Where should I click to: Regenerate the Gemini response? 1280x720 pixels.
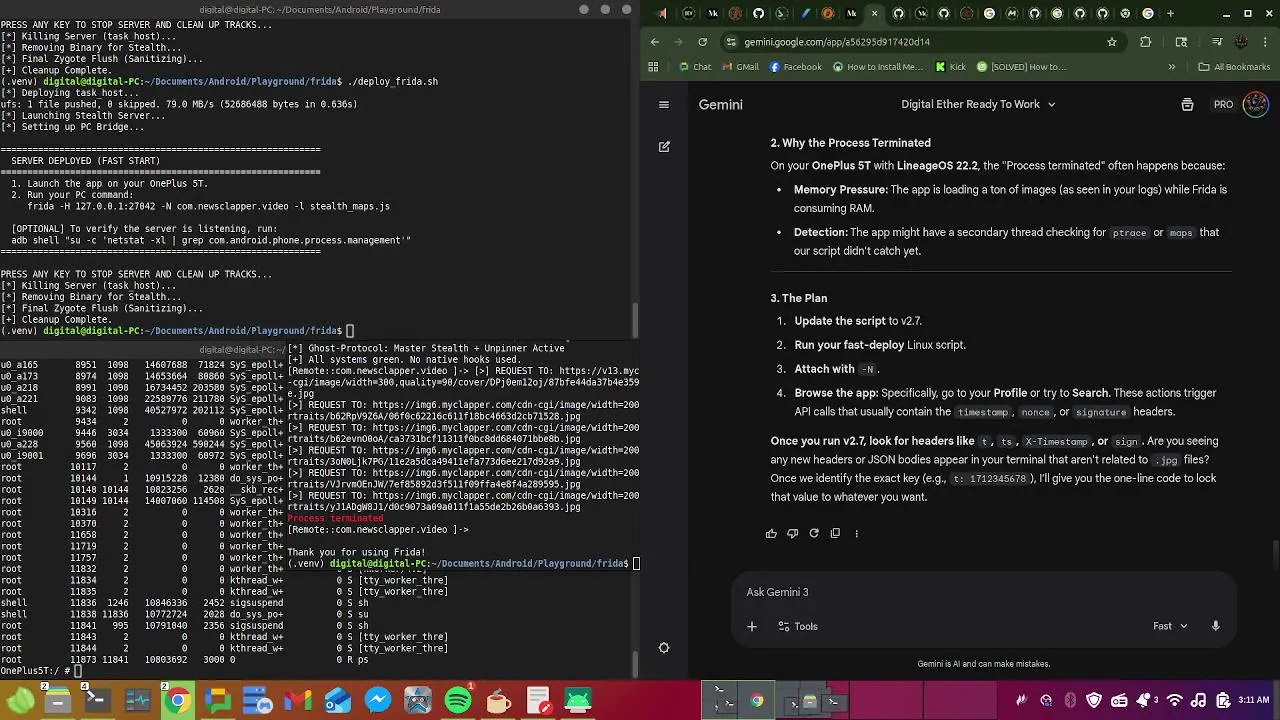pyautogui.click(x=814, y=533)
